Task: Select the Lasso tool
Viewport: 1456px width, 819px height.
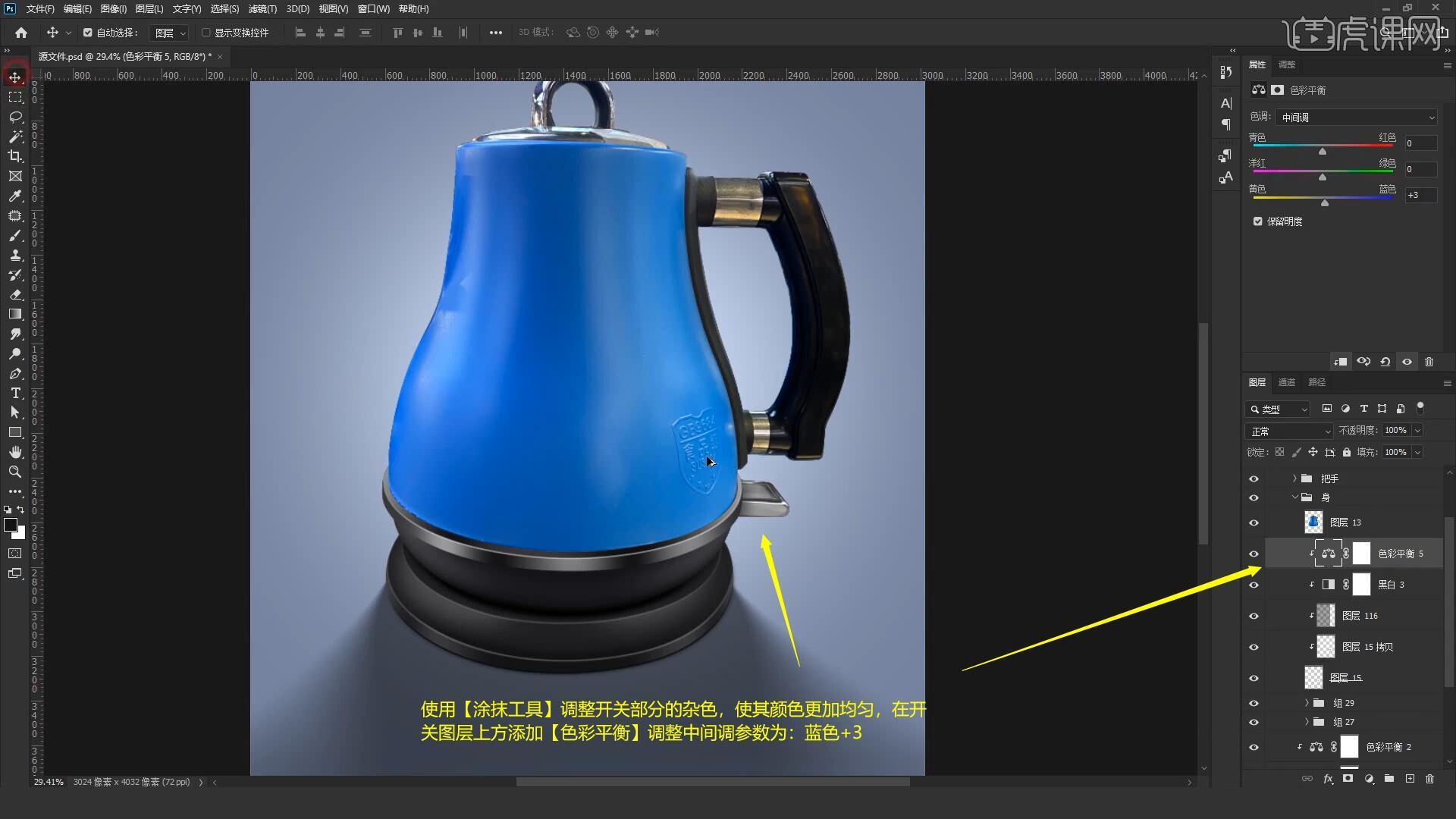Action: pos(15,117)
